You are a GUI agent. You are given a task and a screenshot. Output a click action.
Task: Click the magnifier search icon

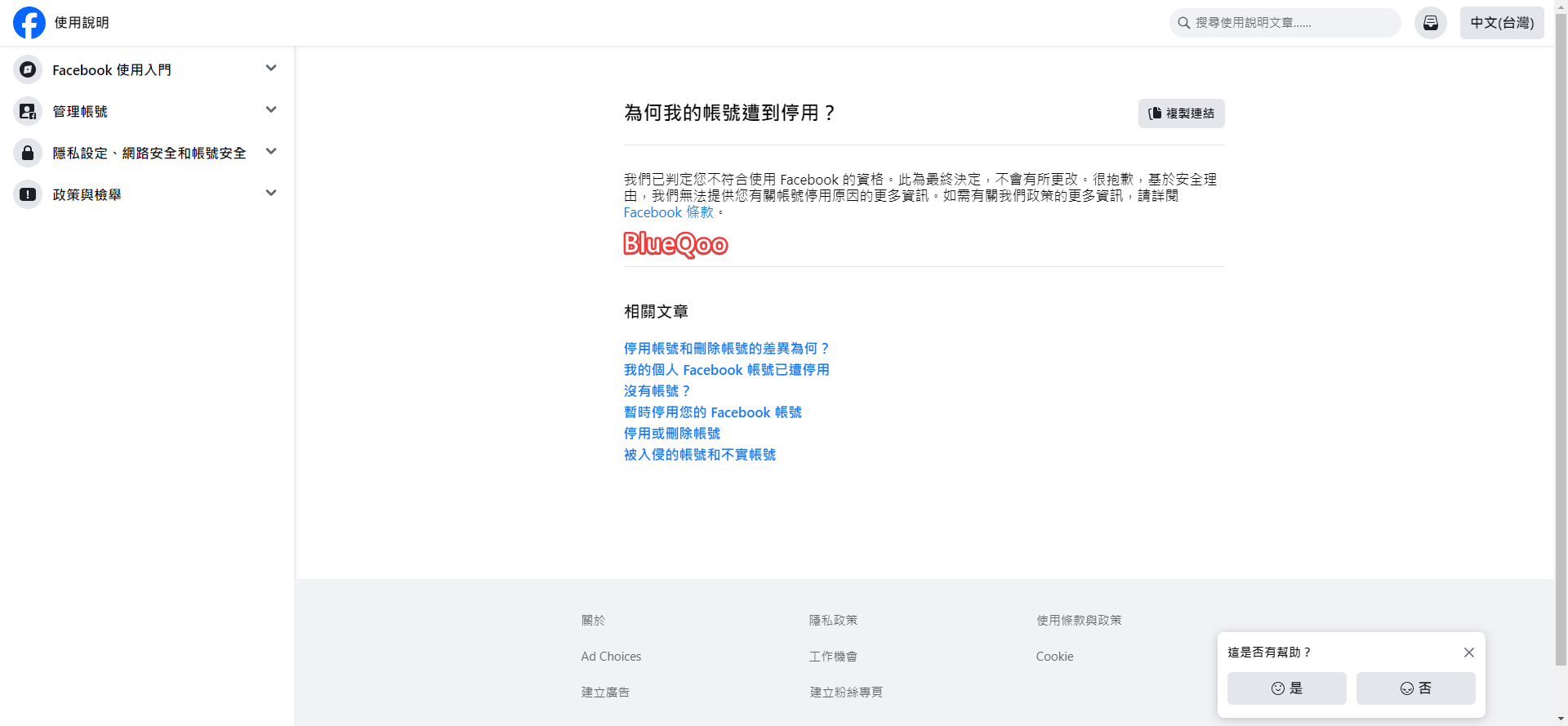tap(1183, 23)
